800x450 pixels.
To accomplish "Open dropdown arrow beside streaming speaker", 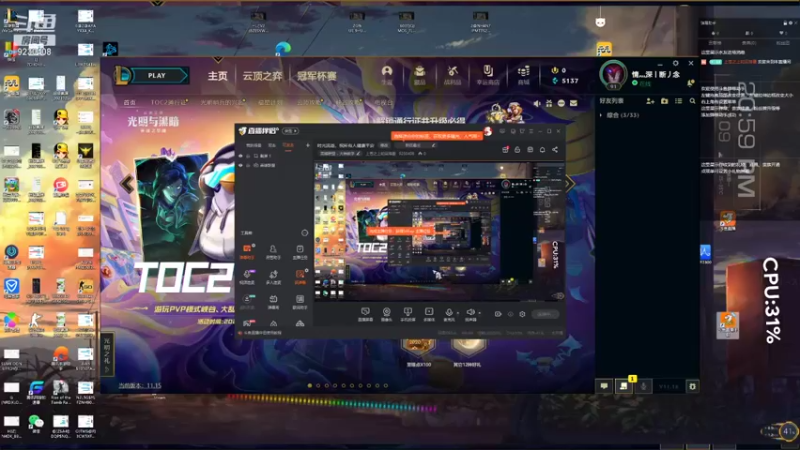I will [480, 313].
